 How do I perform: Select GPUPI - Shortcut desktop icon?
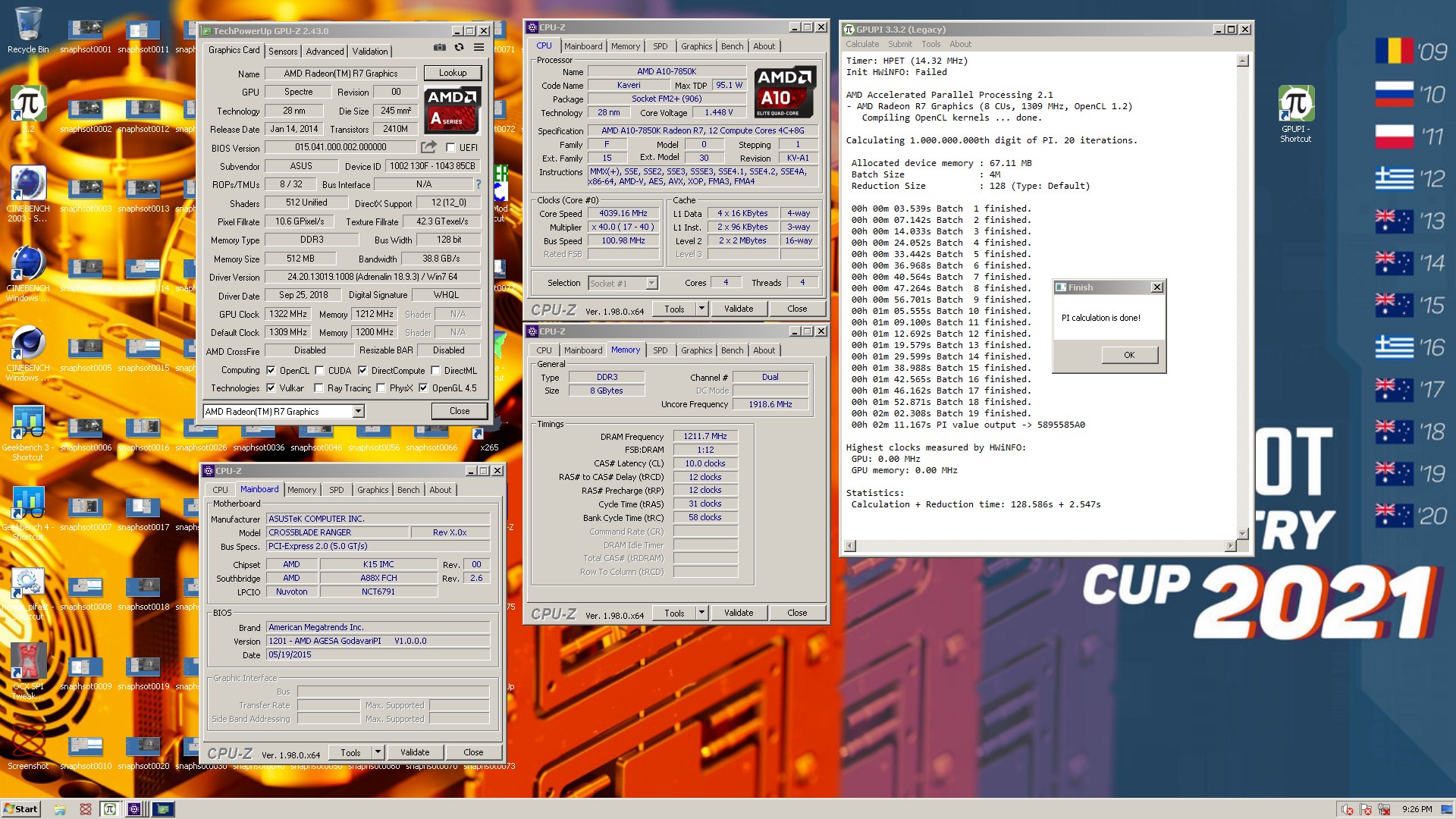tap(1295, 114)
